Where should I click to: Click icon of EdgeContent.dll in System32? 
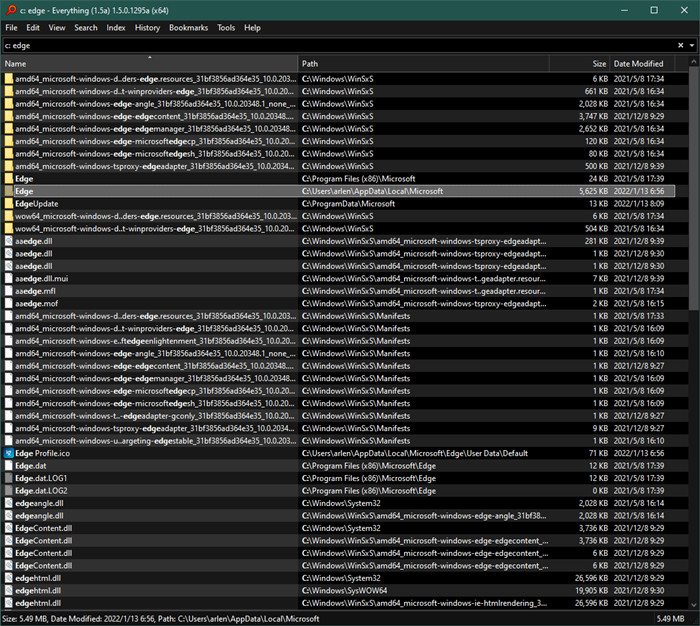9,528
